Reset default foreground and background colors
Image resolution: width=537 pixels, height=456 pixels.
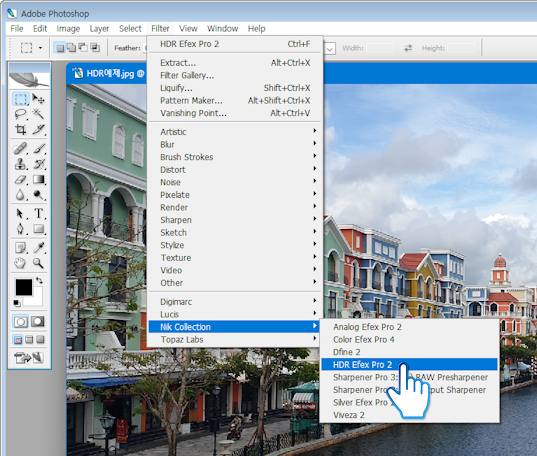point(17,303)
